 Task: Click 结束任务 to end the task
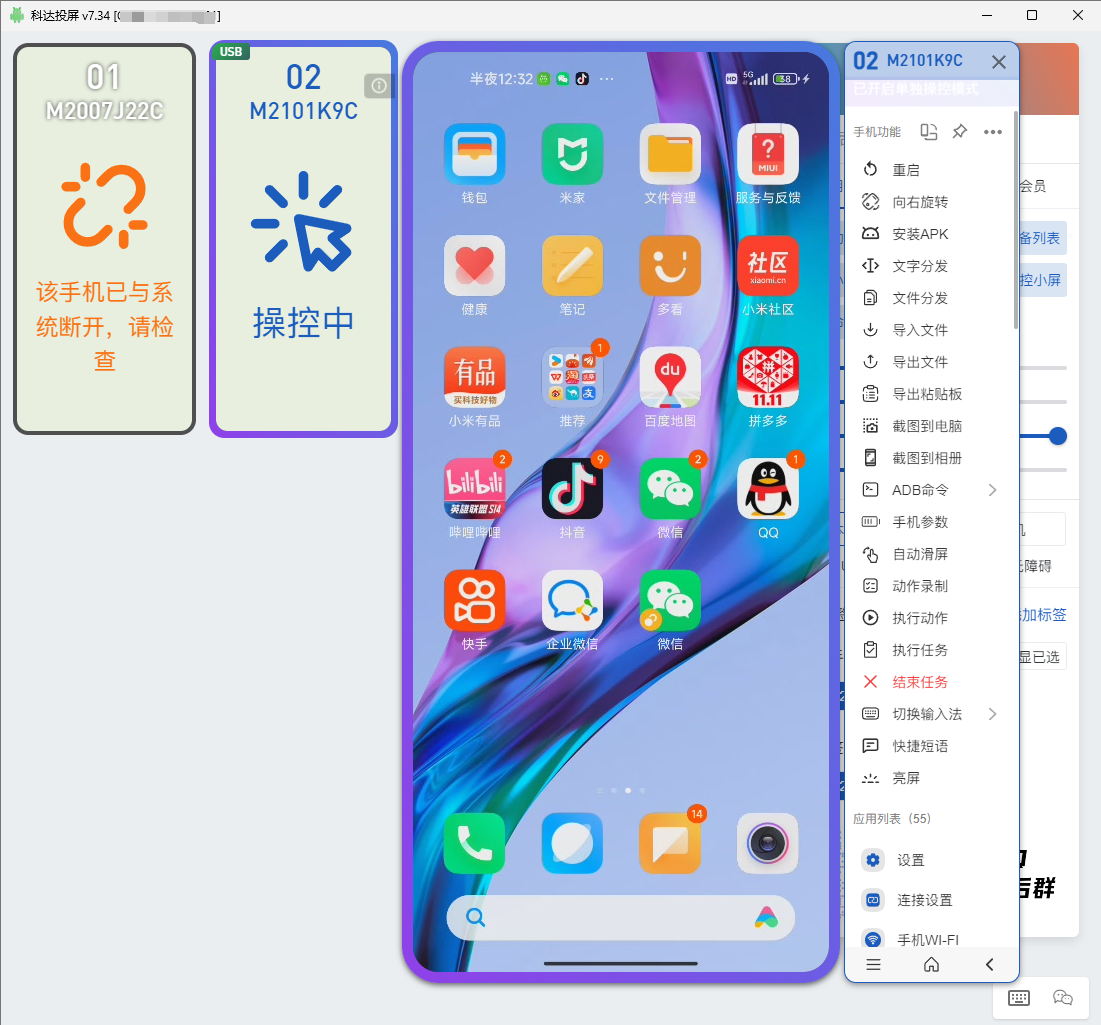930,682
